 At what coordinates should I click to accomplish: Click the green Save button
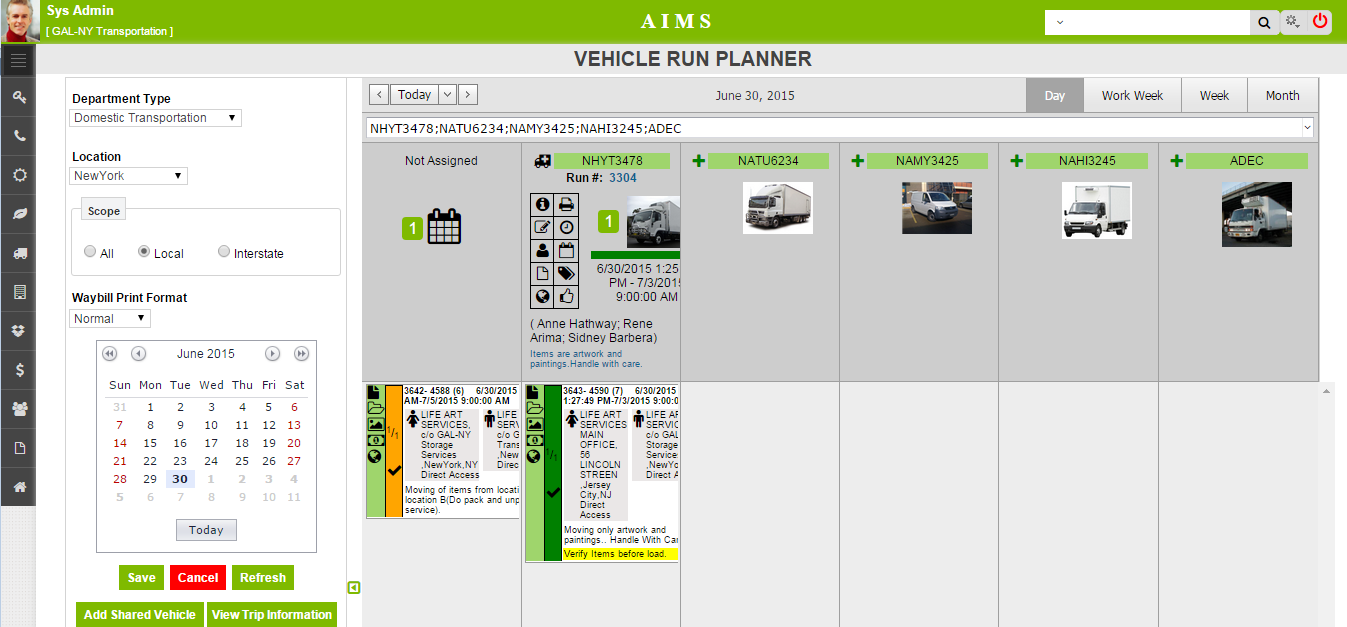pyautogui.click(x=141, y=577)
